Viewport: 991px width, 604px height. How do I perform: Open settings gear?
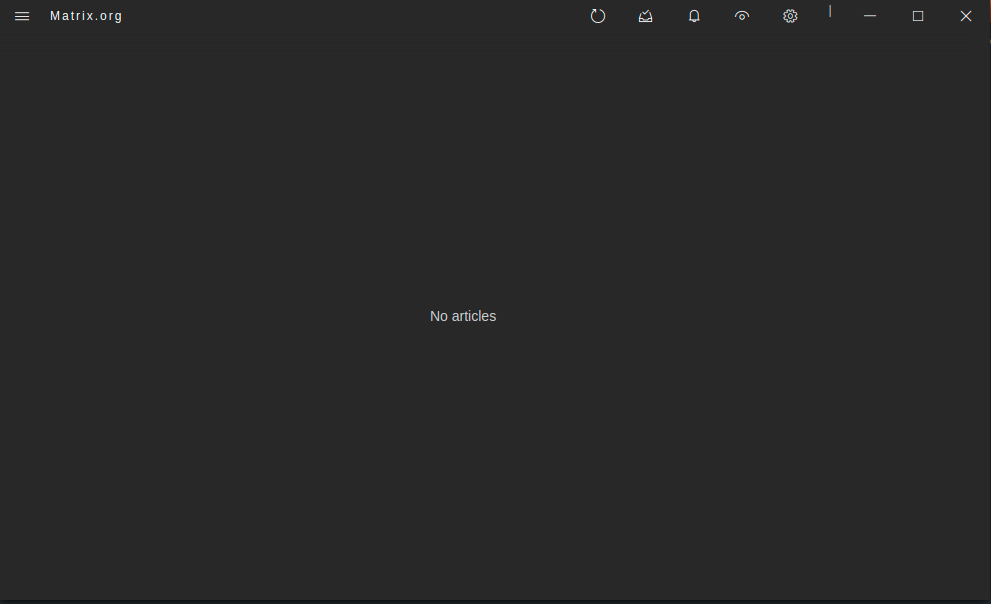click(x=790, y=16)
